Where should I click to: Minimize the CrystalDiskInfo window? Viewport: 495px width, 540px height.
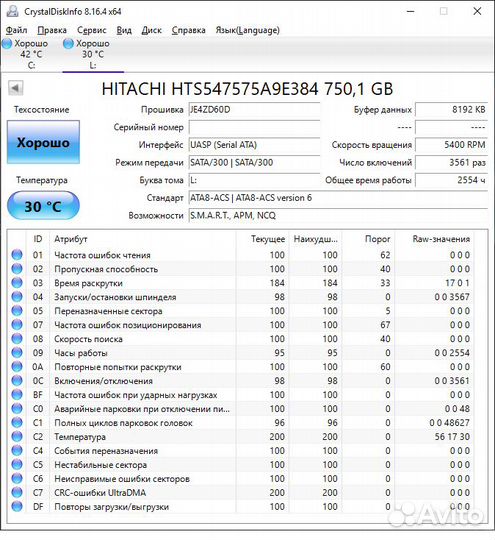pyautogui.click(x=410, y=11)
